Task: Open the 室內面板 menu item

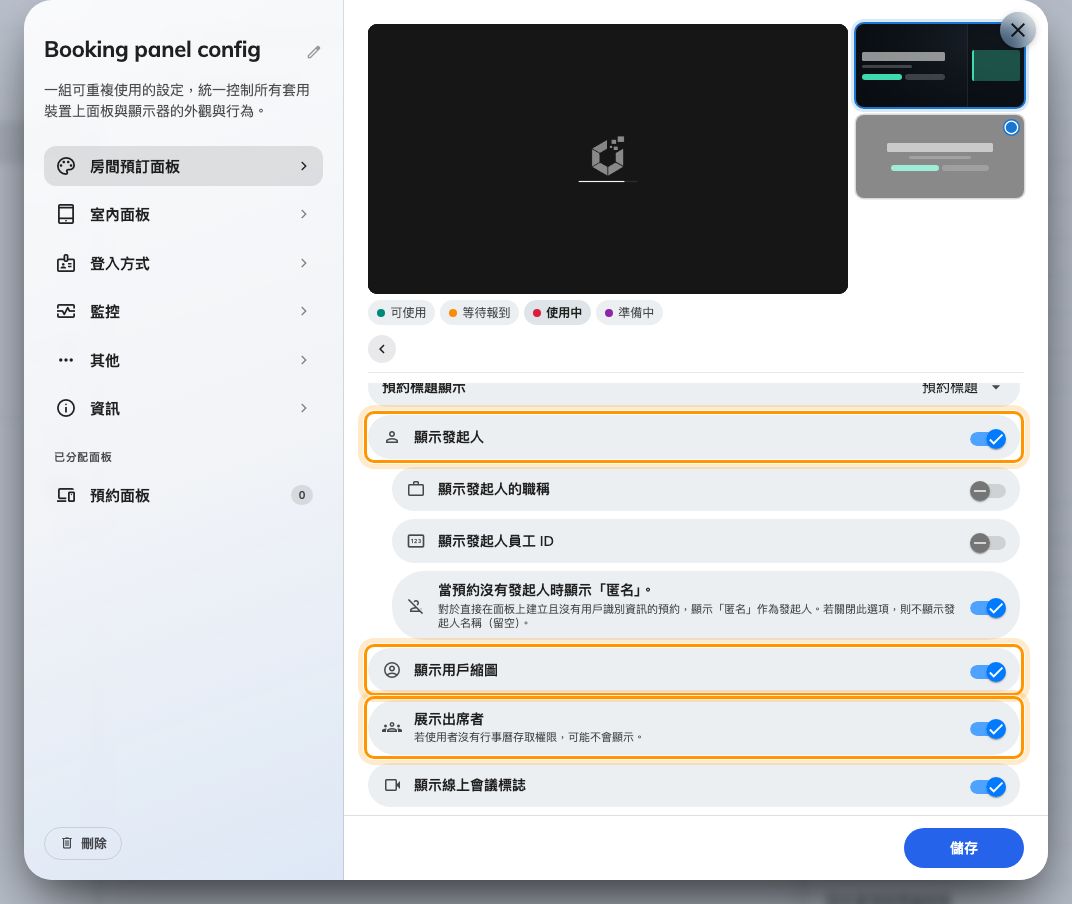Action: click(x=183, y=214)
